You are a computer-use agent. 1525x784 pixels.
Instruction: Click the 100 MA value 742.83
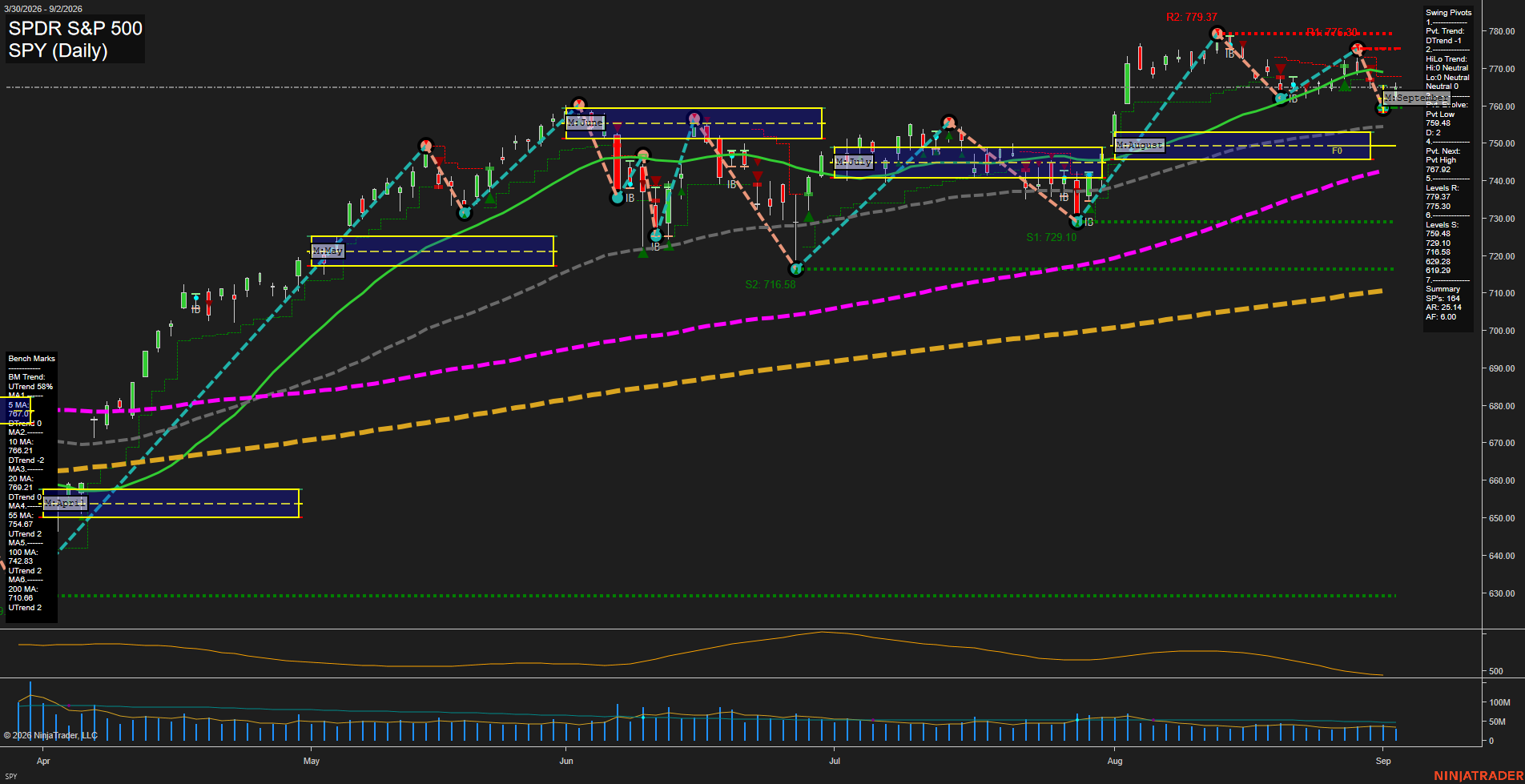(21, 561)
